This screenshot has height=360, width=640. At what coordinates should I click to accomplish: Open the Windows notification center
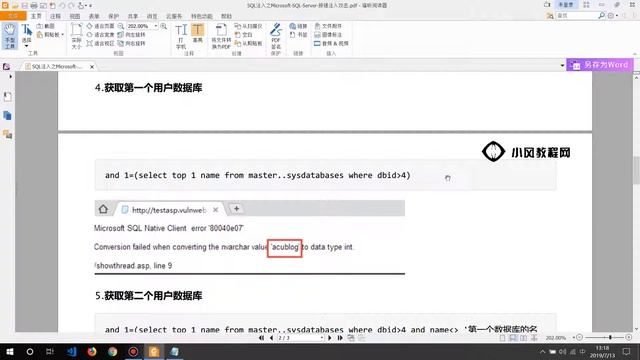pyautogui.click(x=627, y=351)
